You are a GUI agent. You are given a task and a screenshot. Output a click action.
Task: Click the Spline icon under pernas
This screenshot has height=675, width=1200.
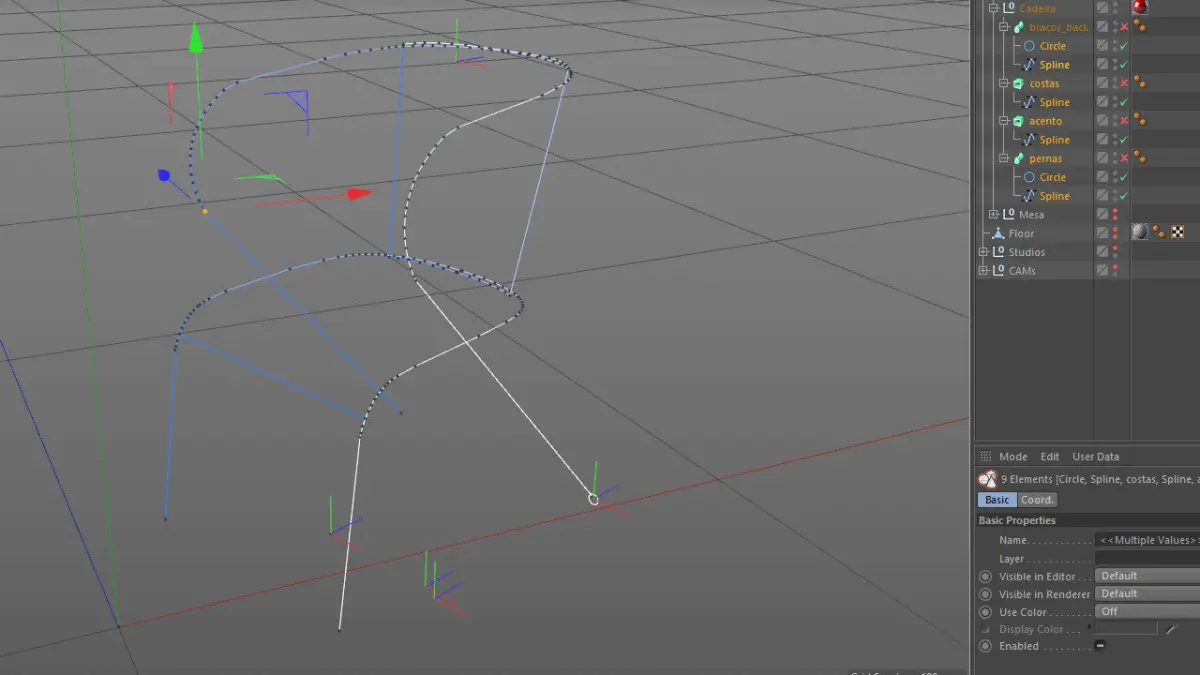(1029, 196)
